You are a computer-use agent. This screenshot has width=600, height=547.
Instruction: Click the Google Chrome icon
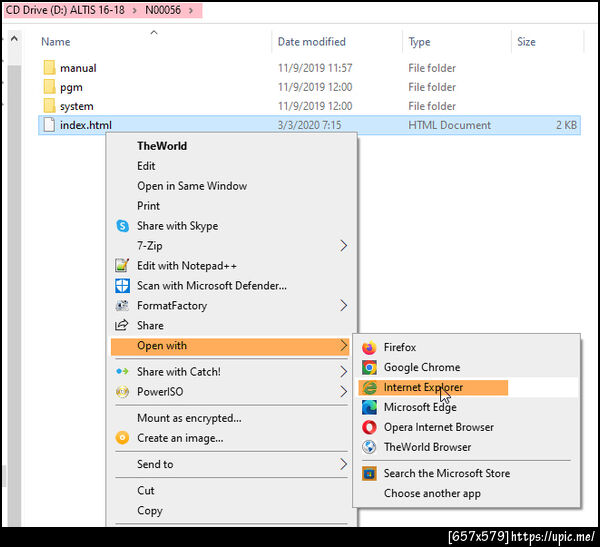tap(369, 367)
